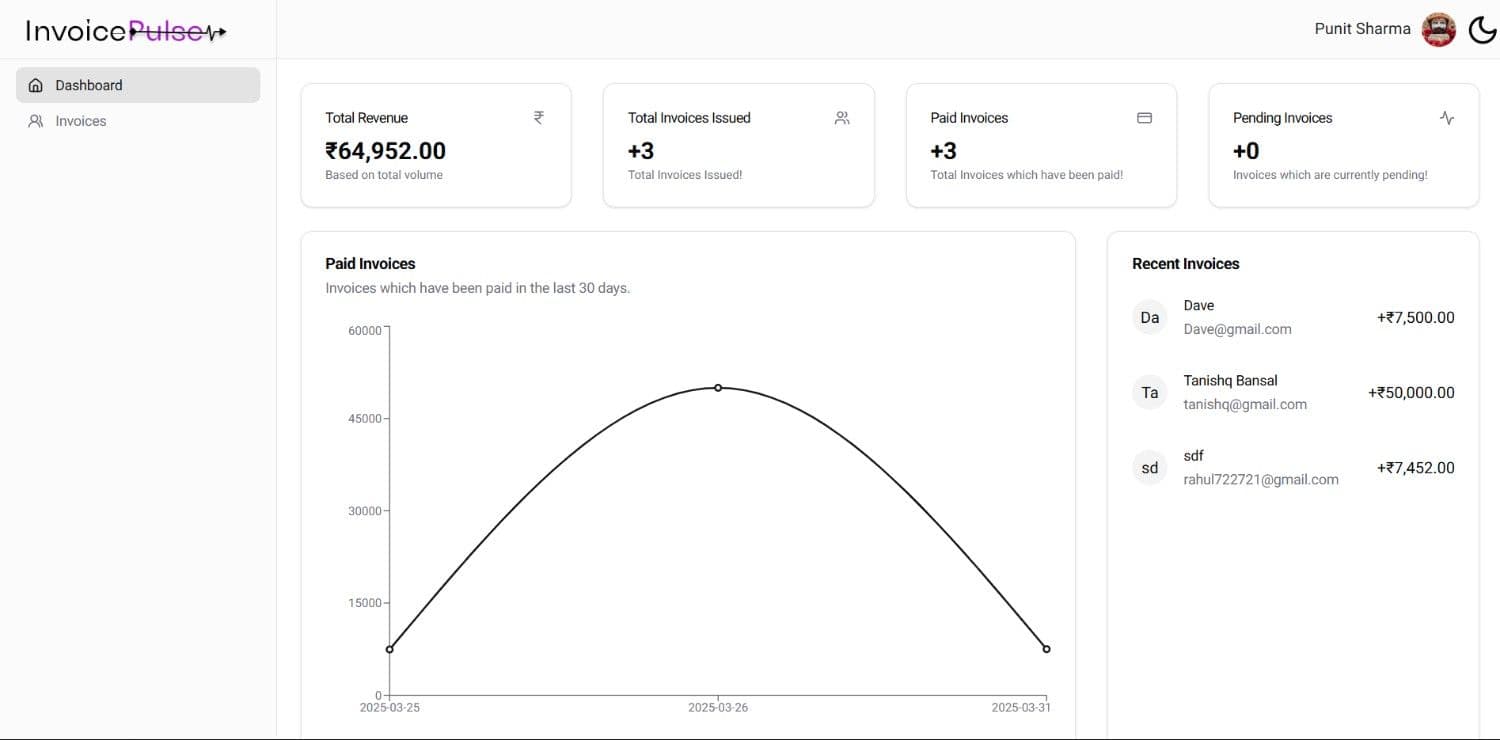This screenshot has width=1500, height=740.
Task: Click the activity icon on Pending Invoices card
Action: pyautogui.click(x=1447, y=118)
